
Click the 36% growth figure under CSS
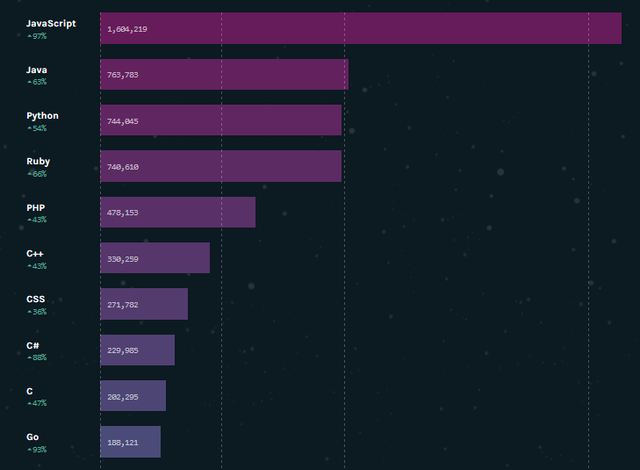[x=37, y=312]
